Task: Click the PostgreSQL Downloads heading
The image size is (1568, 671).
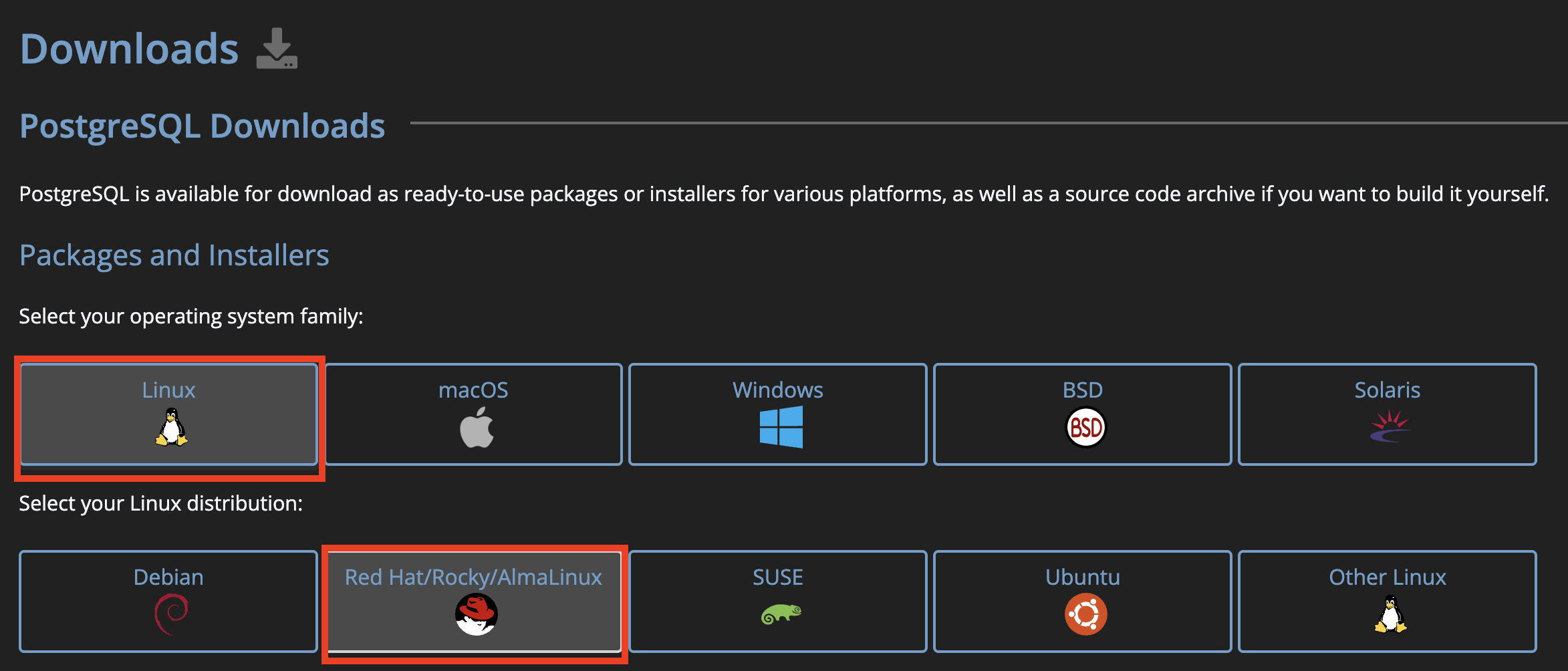Action: tap(202, 126)
